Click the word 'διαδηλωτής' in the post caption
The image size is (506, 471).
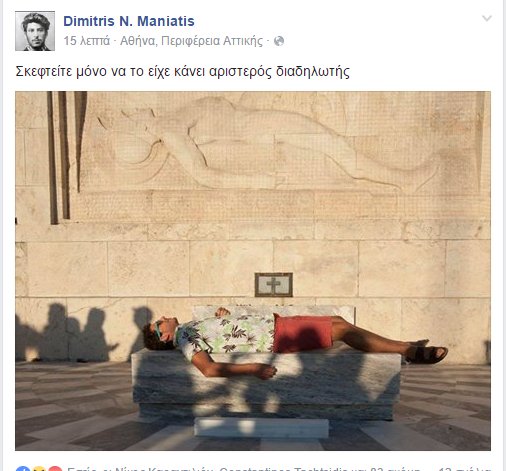click(x=313, y=71)
